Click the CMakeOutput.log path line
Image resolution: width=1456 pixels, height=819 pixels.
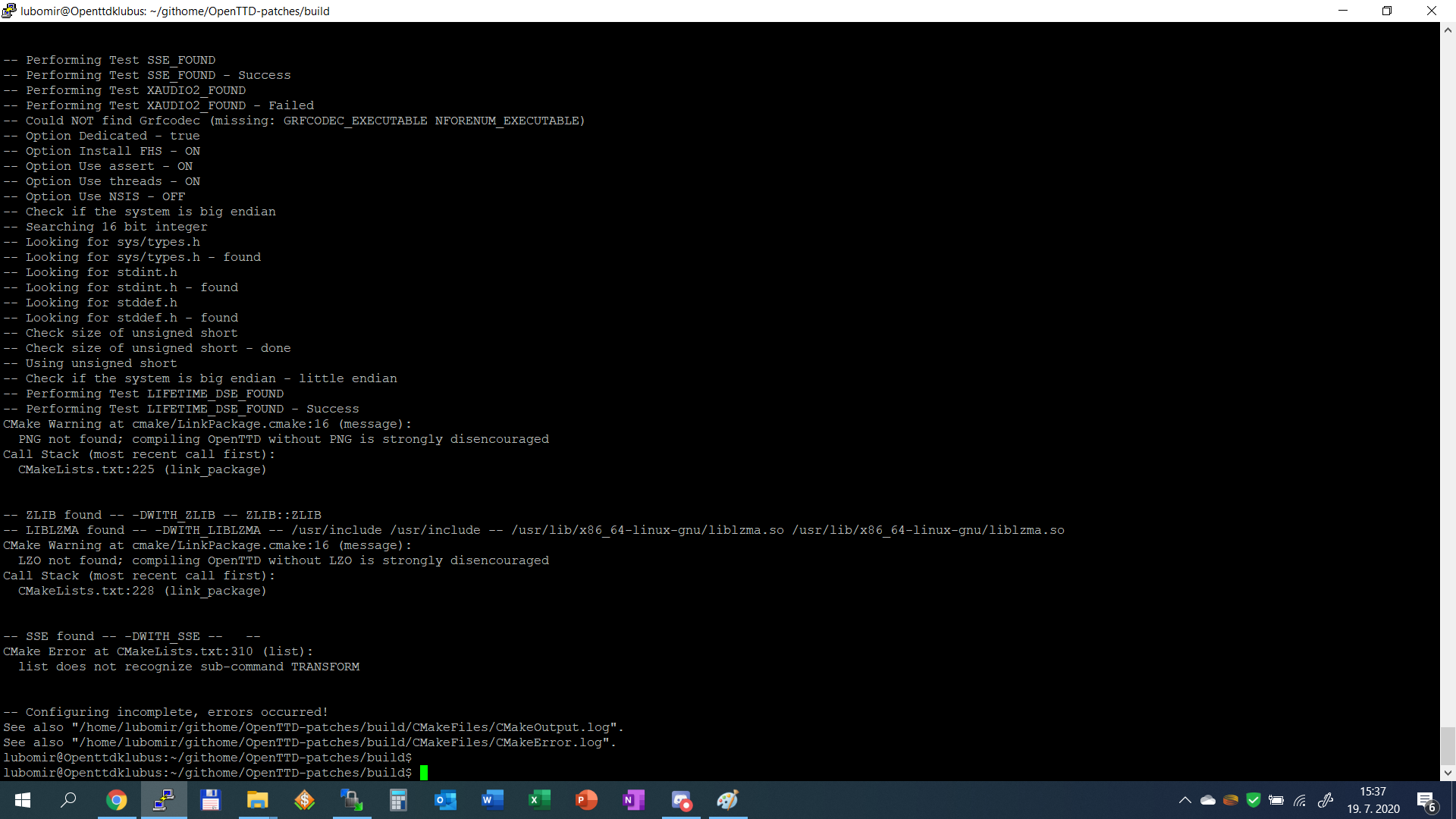pos(313,727)
